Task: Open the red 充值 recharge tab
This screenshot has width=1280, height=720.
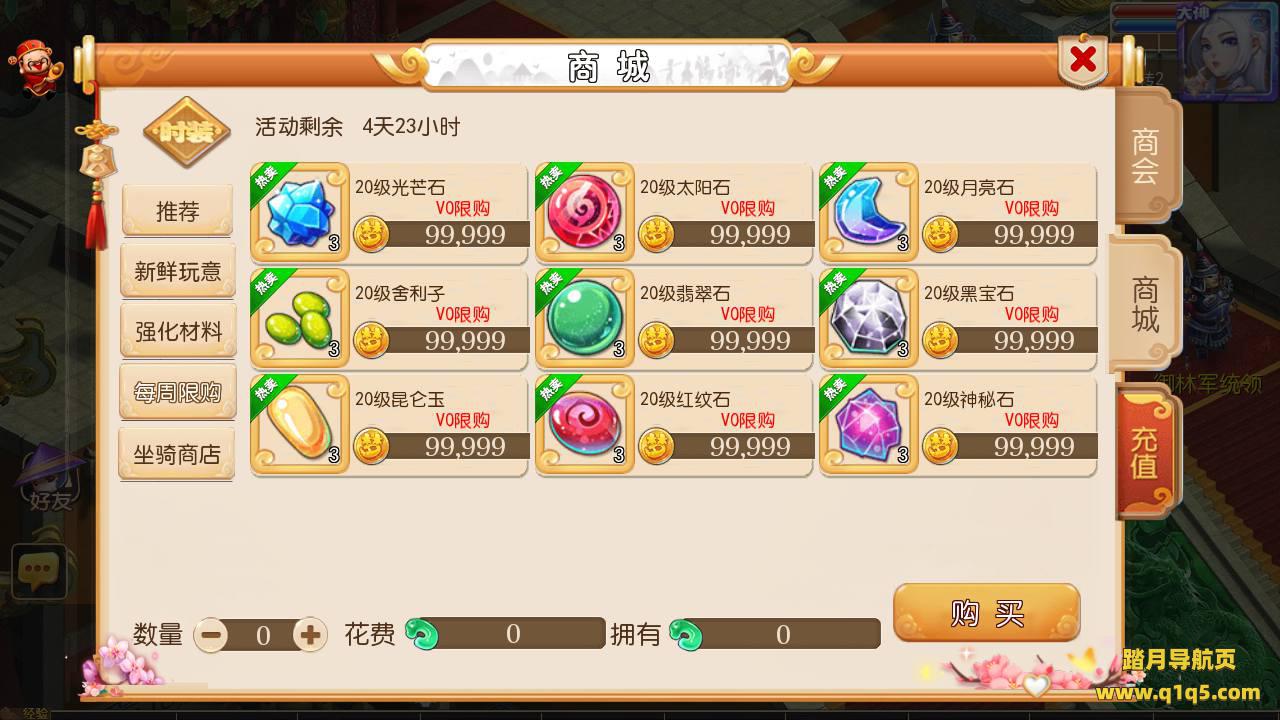Action: (x=1145, y=452)
